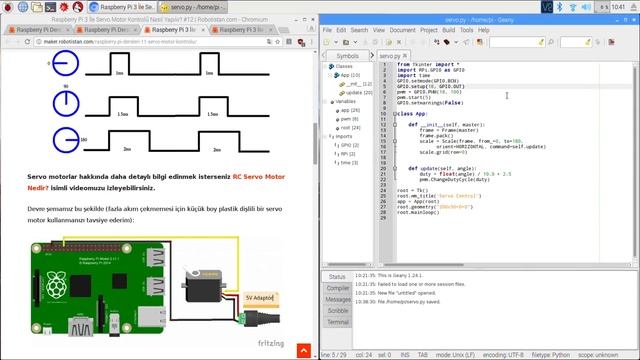The image size is (640, 360).
Task: Switch to the servo.py Geany taskbar button
Action: [193, 7]
